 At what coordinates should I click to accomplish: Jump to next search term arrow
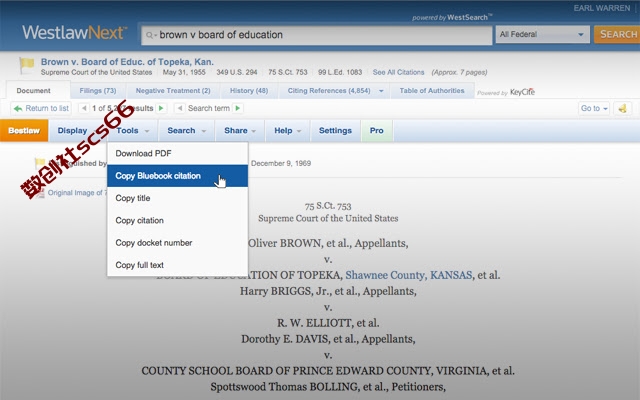click(x=238, y=108)
